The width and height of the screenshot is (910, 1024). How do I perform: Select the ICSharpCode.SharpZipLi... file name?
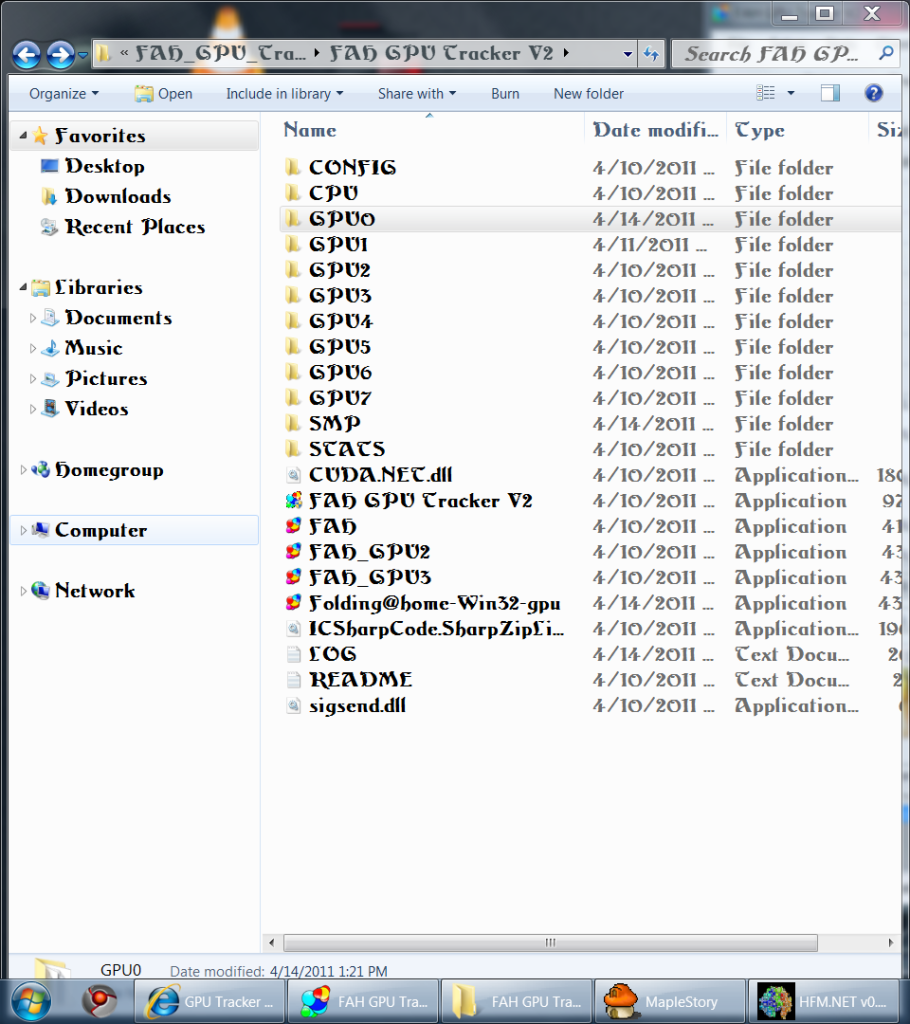point(436,628)
